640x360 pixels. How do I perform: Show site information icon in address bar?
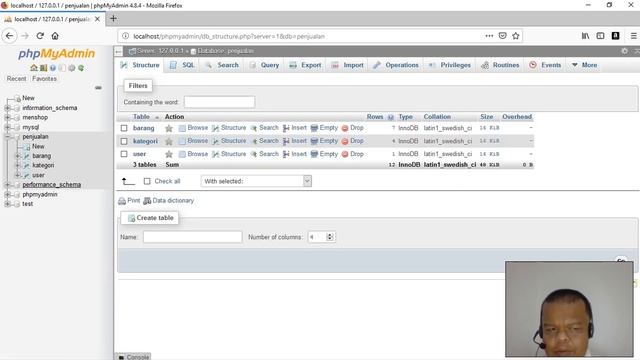point(126,36)
